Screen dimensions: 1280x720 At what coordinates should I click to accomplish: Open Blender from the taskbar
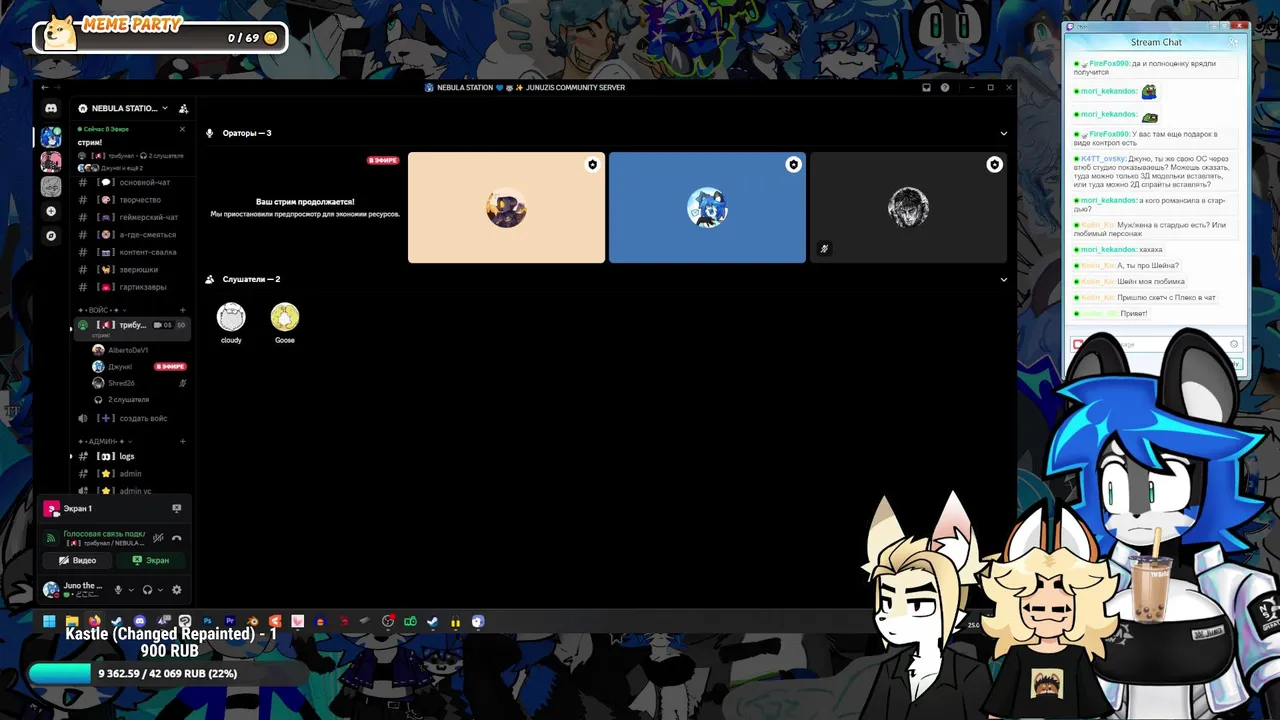(x=252, y=621)
